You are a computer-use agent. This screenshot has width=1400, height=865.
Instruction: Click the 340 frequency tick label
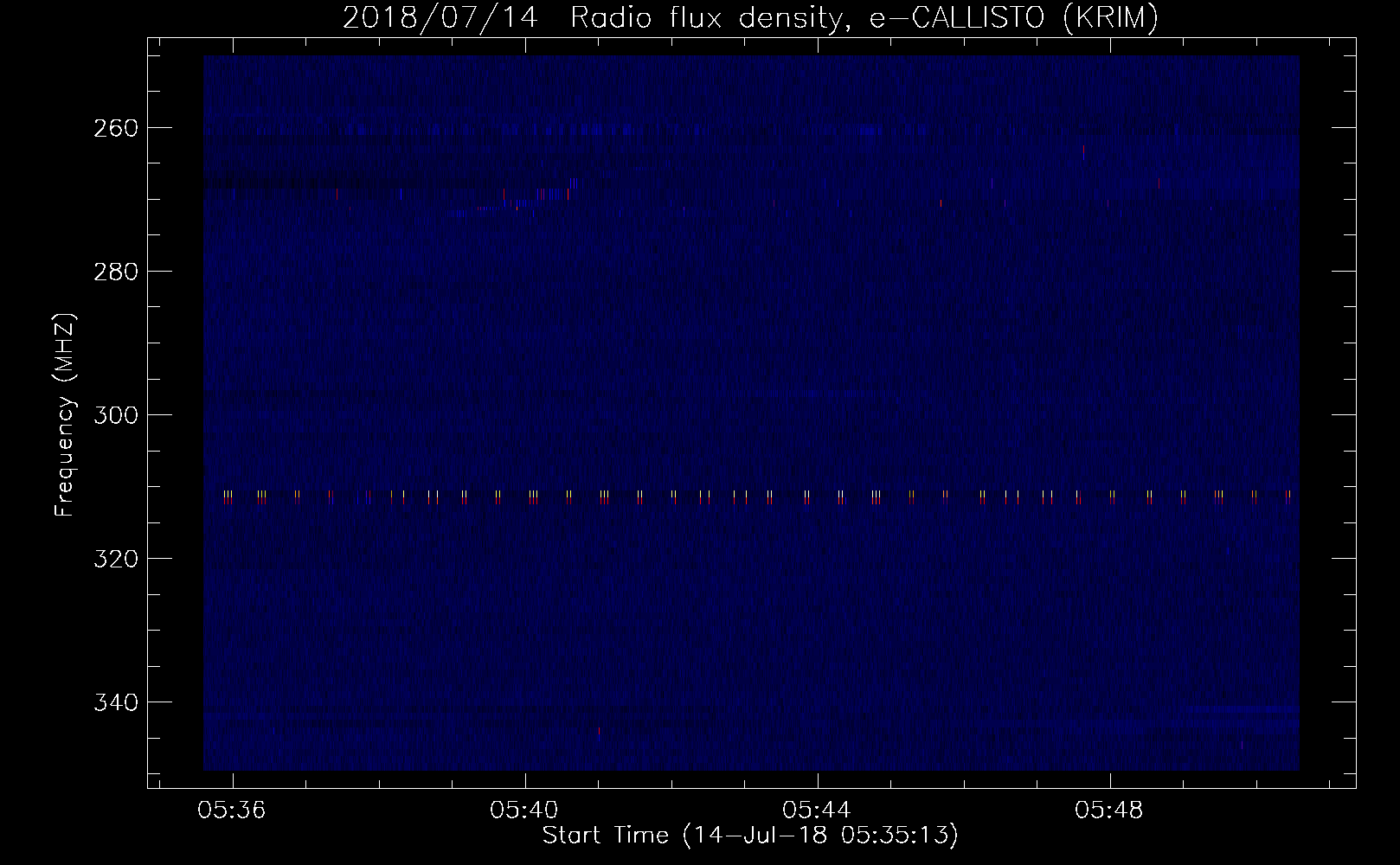tap(115, 702)
